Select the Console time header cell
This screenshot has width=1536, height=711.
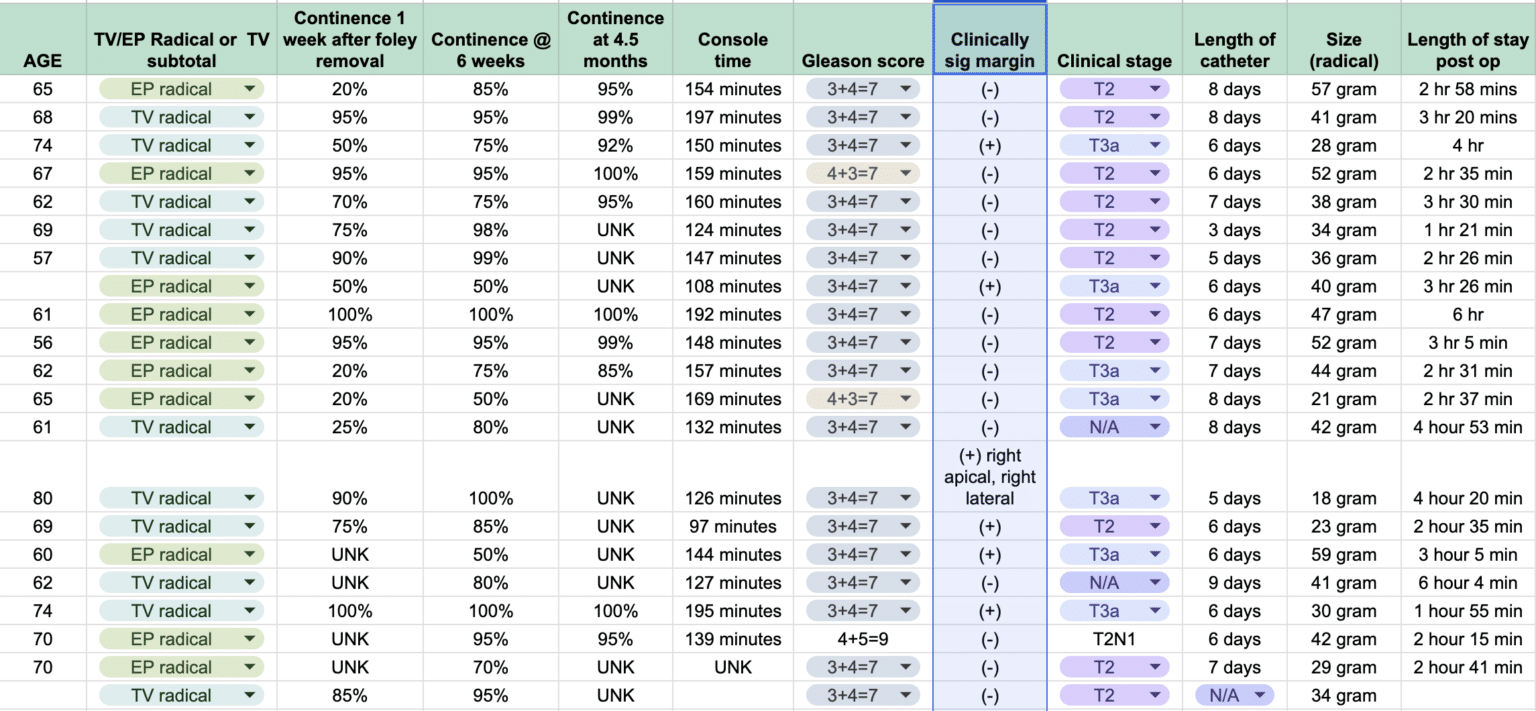pos(732,50)
